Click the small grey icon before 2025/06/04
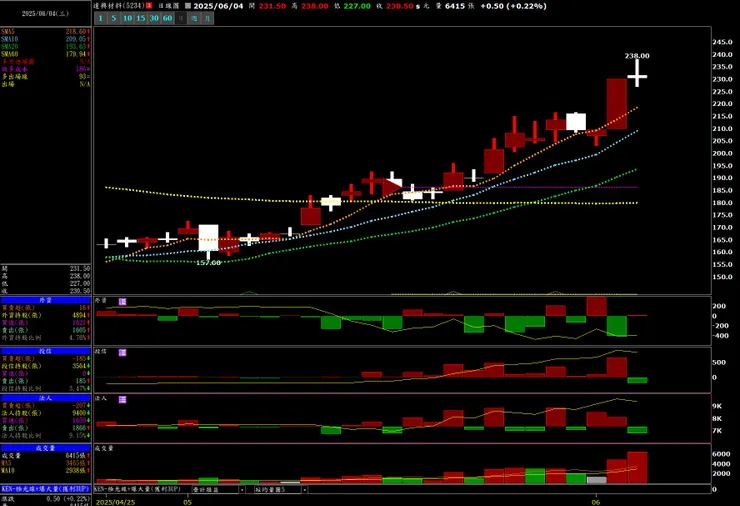This screenshot has width=740, height=506. (188, 6)
